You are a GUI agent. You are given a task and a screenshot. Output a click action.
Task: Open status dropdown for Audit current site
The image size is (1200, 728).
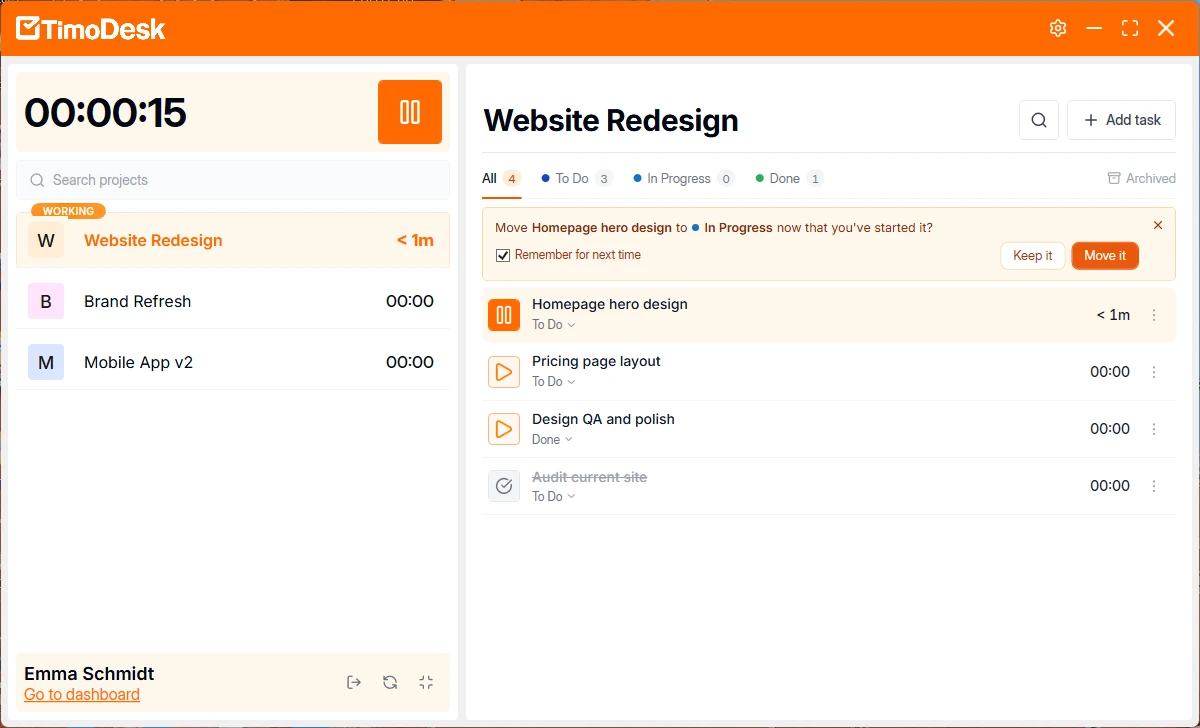click(x=554, y=496)
